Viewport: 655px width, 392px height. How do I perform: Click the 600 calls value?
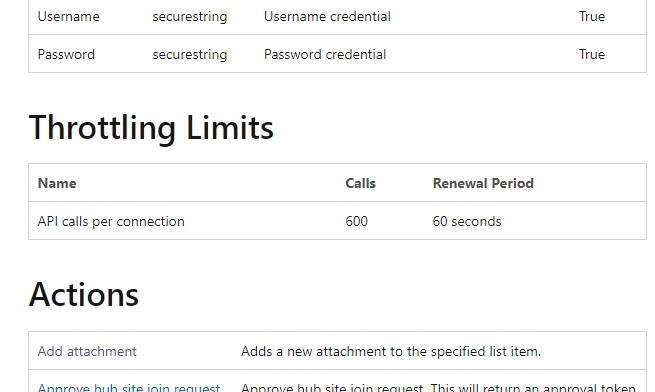pos(356,221)
